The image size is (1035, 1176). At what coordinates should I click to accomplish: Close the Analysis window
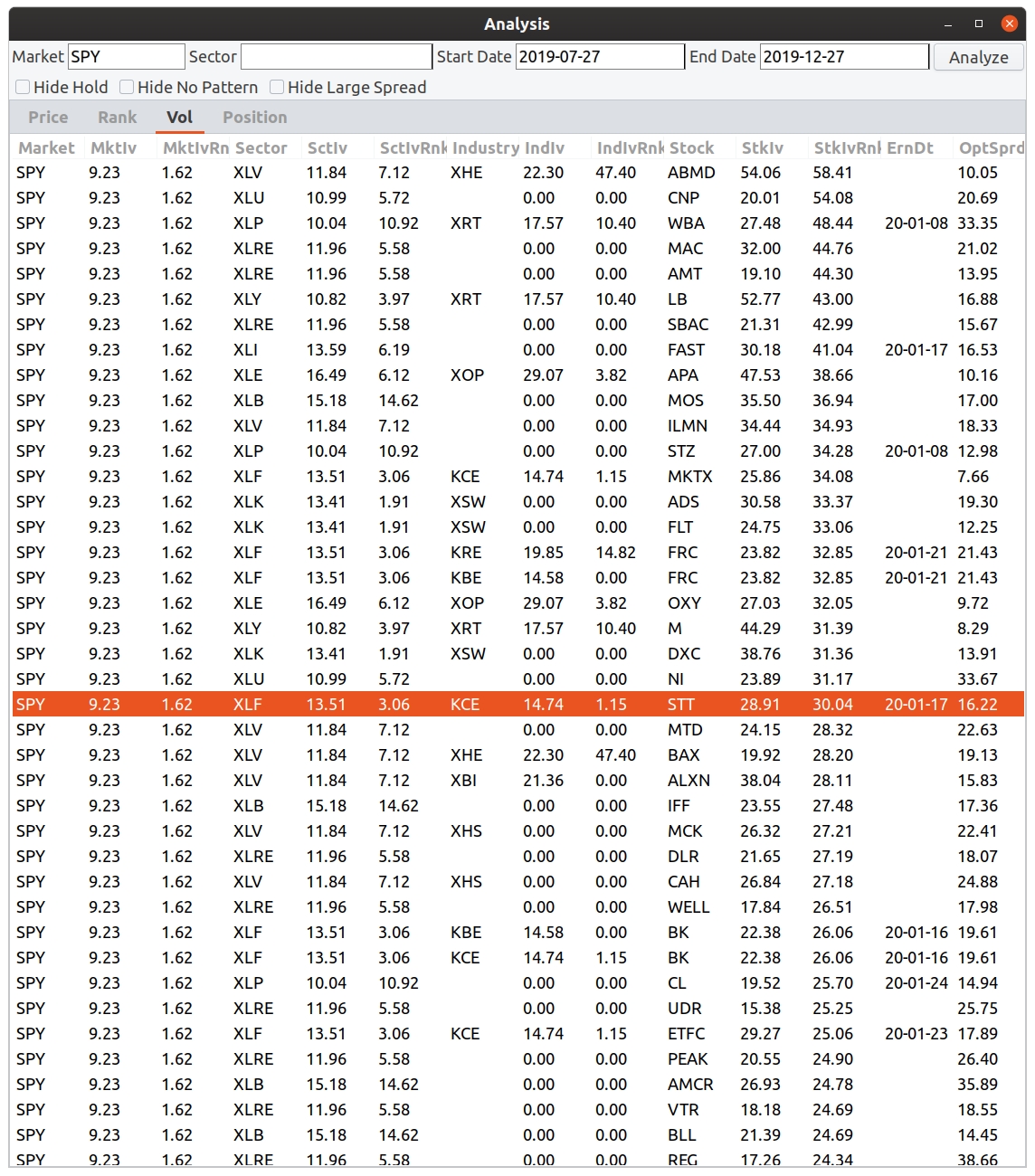(x=1010, y=24)
